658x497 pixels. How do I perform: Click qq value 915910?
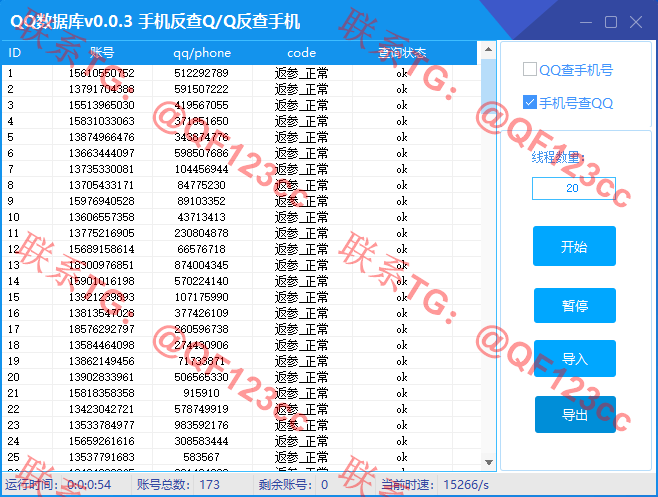(201, 393)
